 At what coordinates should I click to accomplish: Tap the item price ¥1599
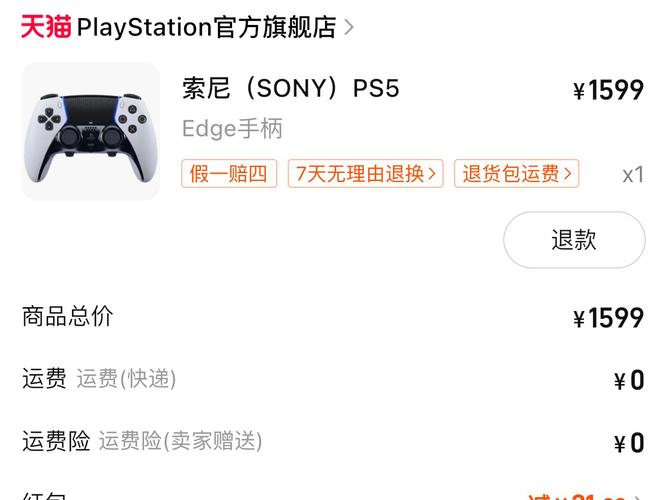point(608,91)
